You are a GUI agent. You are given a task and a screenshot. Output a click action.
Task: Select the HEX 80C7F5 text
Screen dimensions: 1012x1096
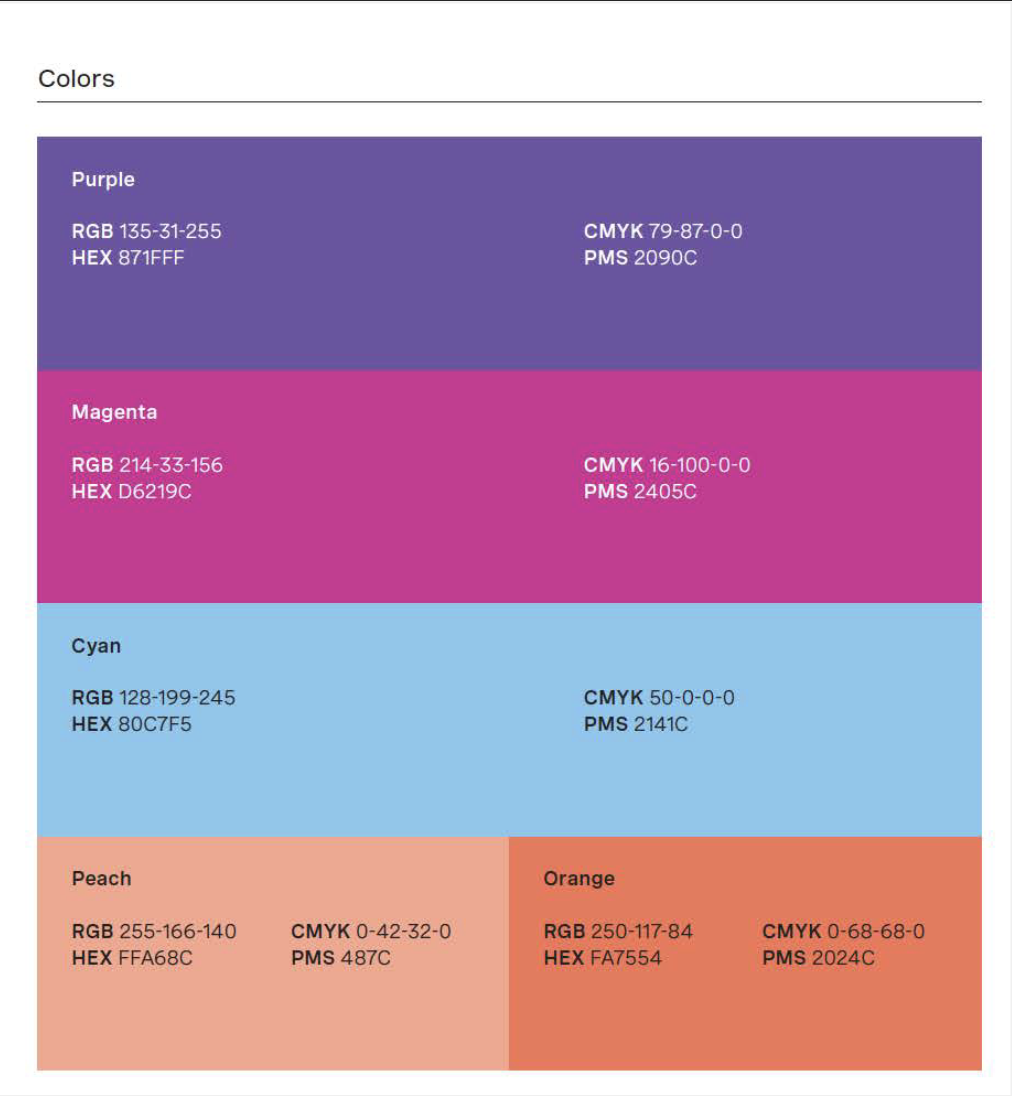131,724
